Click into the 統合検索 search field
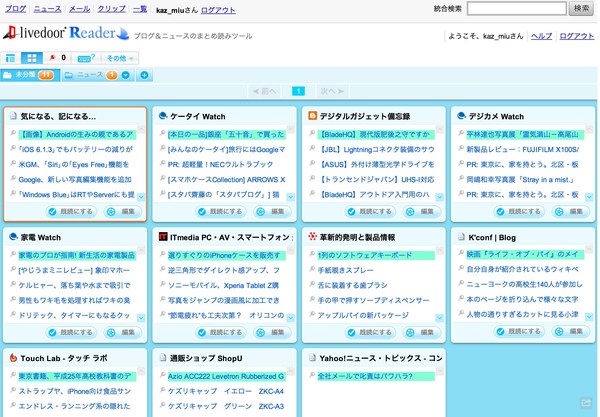This screenshot has width=600, height=417. (516, 9)
